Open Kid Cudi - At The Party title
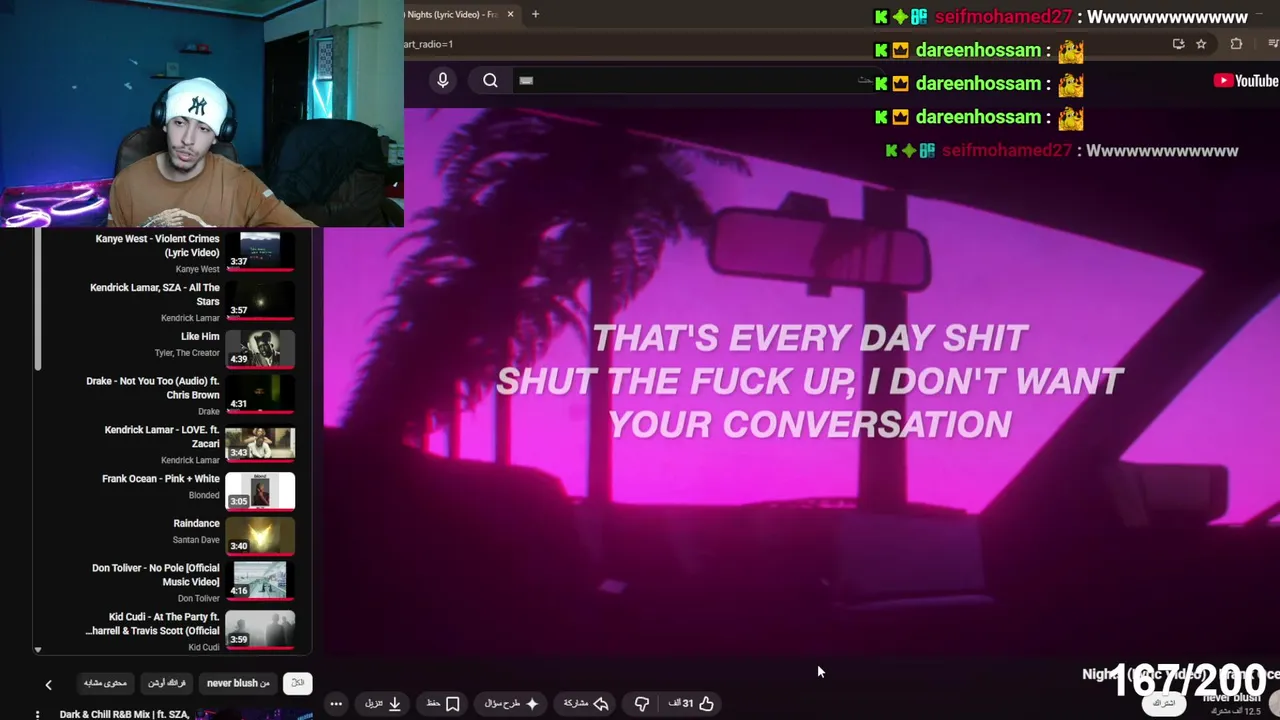 152,624
